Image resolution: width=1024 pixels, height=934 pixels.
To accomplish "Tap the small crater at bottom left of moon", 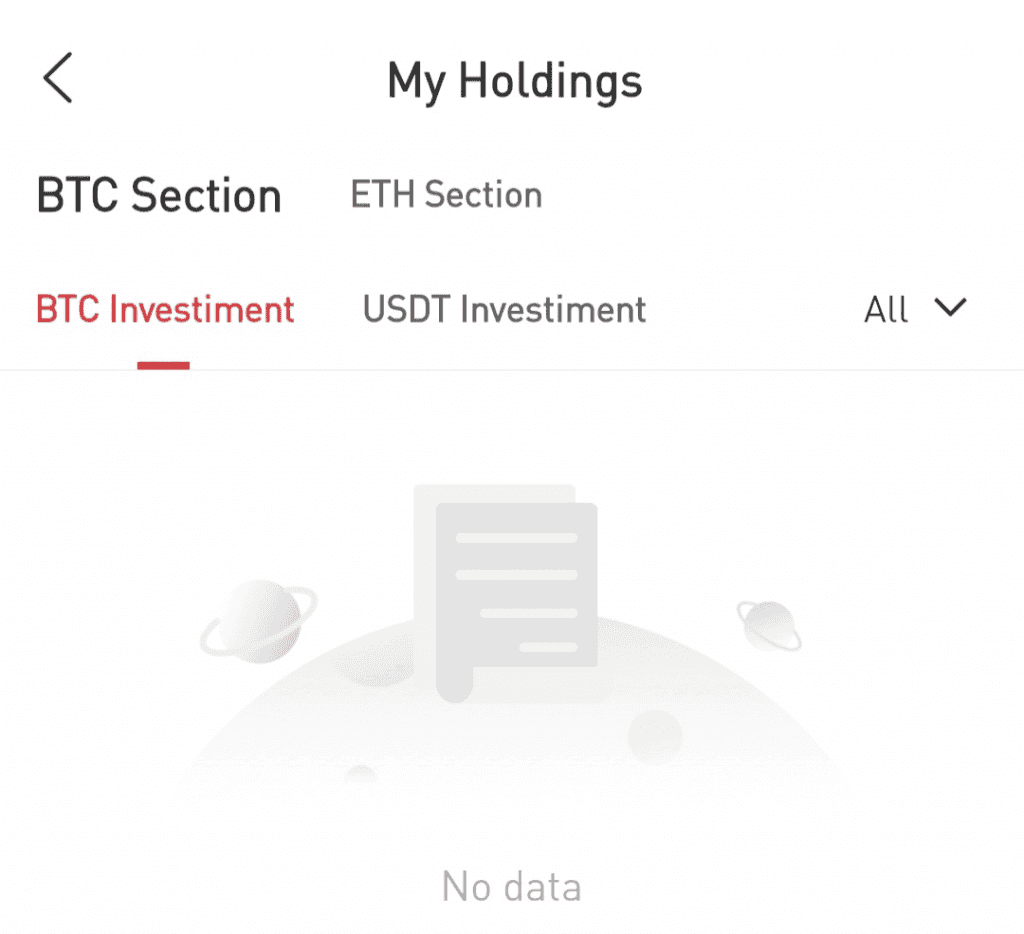I will click(x=360, y=775).
